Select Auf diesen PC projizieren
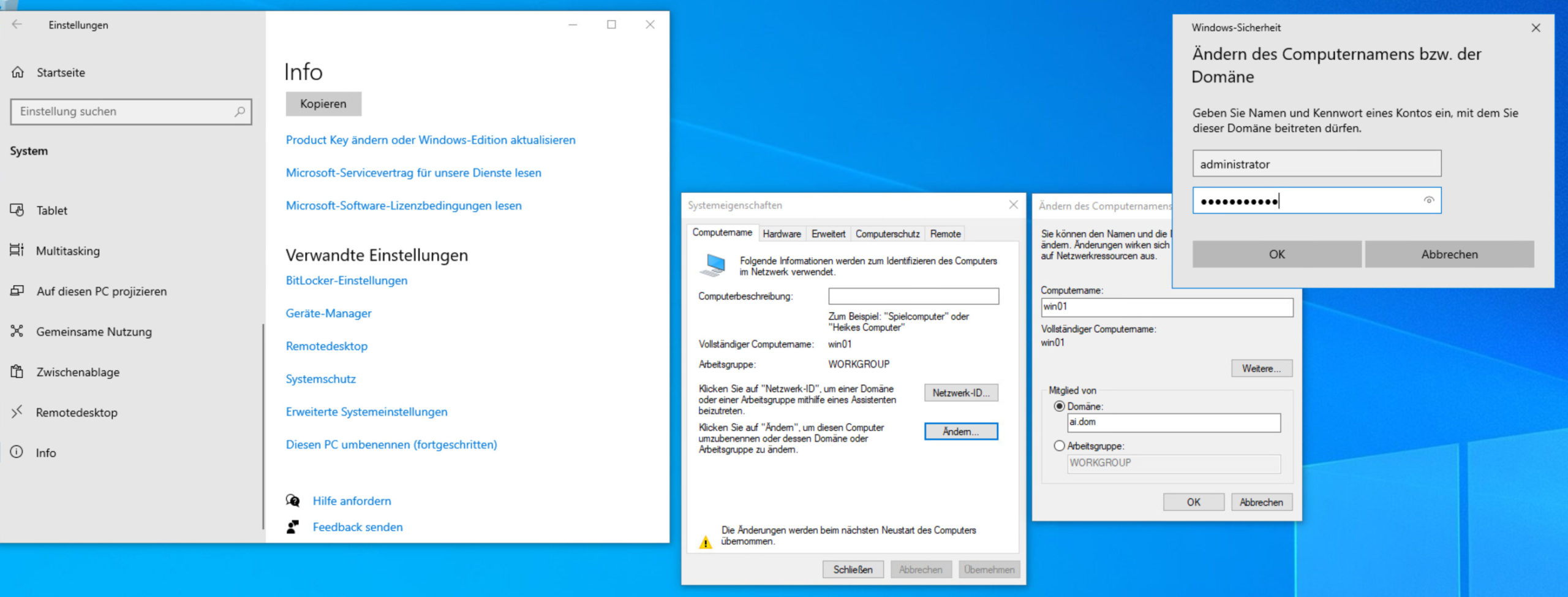 [101, 291]
